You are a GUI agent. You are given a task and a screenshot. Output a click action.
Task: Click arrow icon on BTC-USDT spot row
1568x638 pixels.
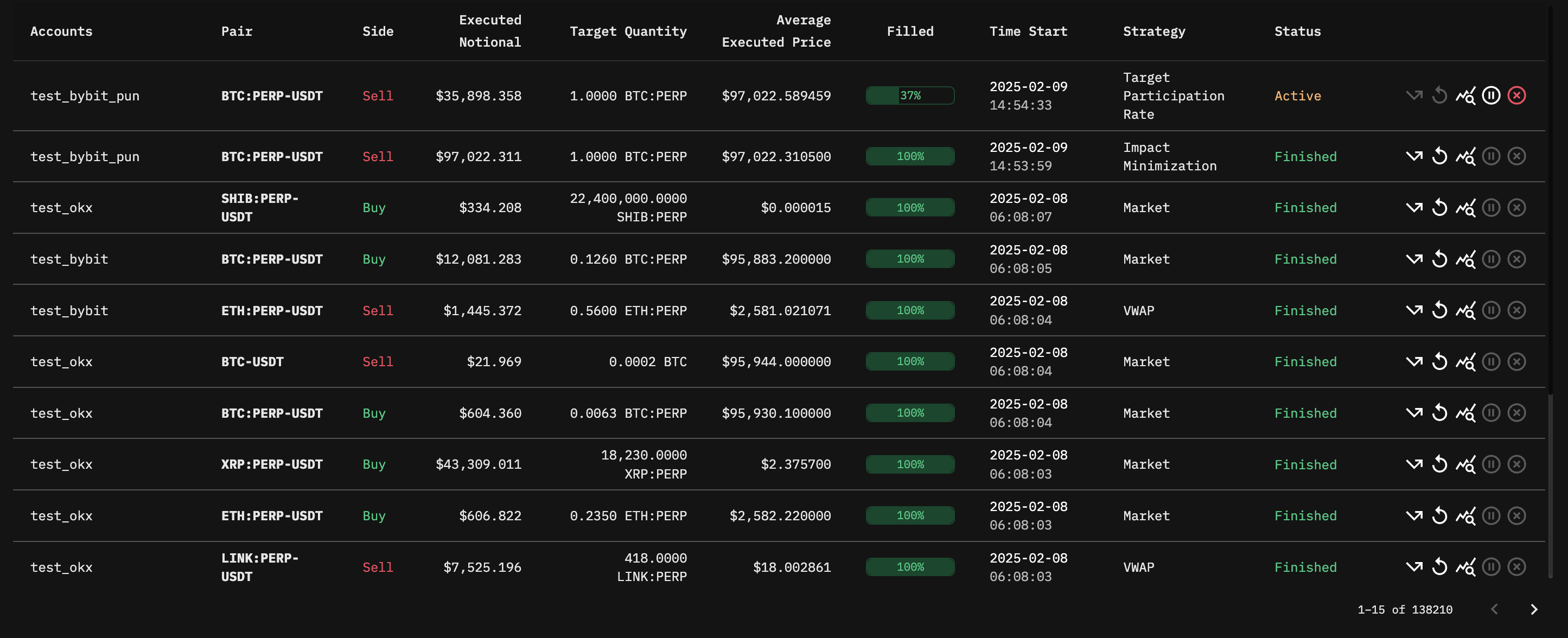tap(1414, 362)
